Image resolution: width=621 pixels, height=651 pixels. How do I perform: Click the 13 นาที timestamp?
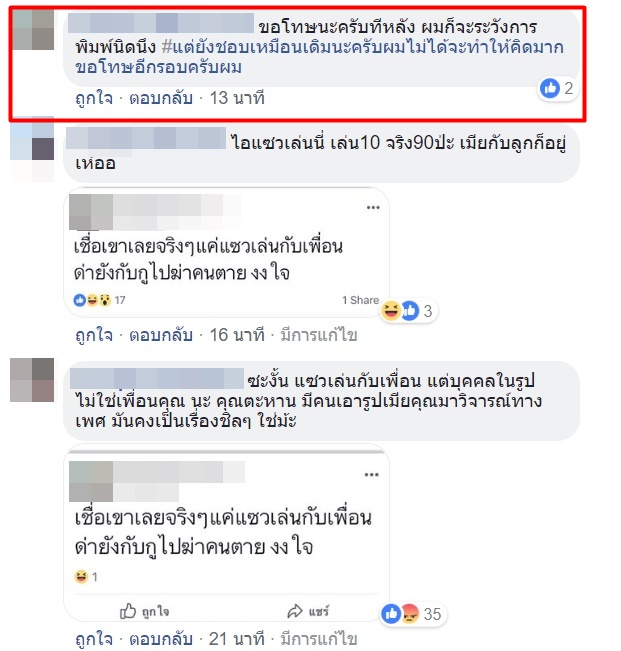point(237,98)
